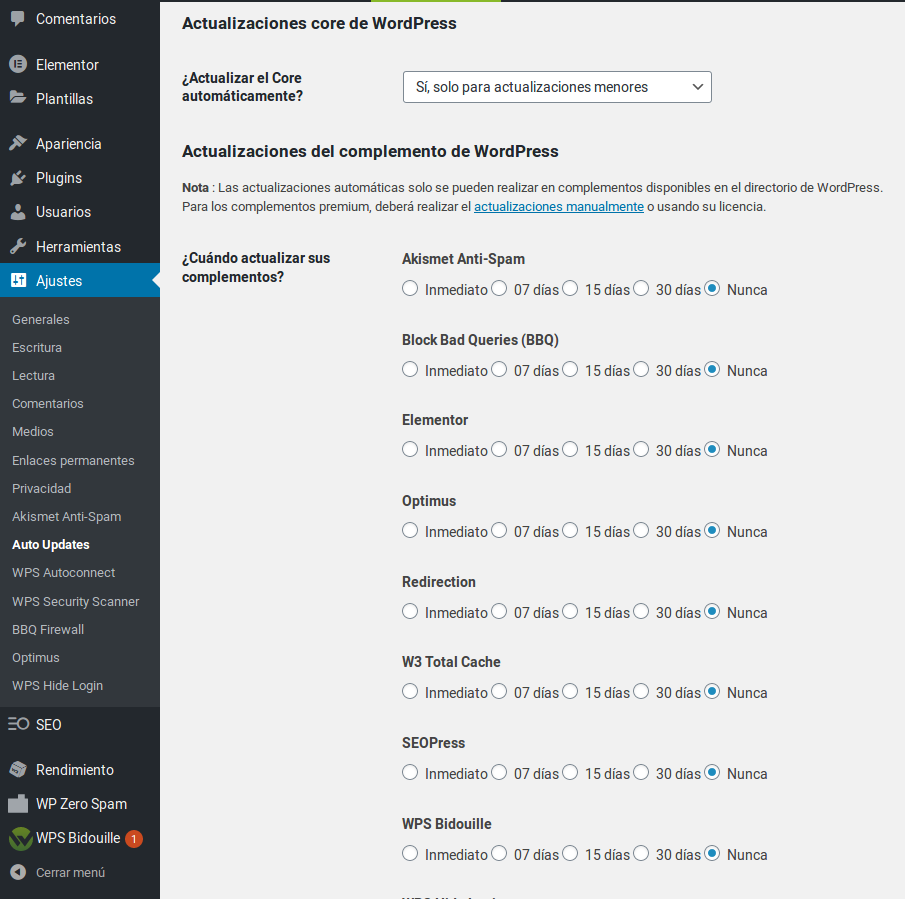Viewport: 905px width, 899px height.
Task: Select 15 días for W3 Total Cache
Action: (x=570, y=691)
